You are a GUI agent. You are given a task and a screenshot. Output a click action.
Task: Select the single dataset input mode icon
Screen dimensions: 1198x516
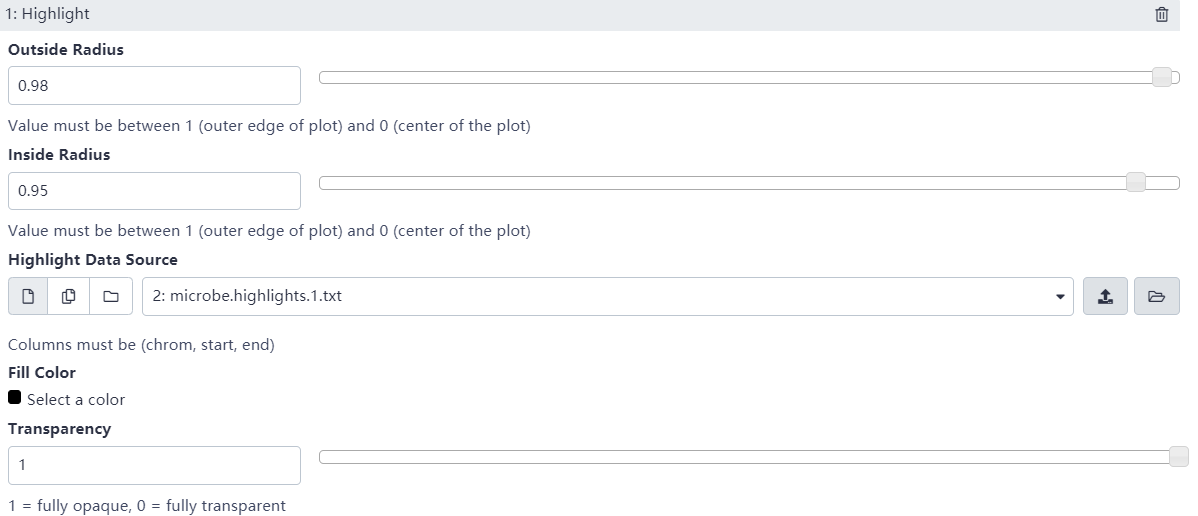pos(28,296)
